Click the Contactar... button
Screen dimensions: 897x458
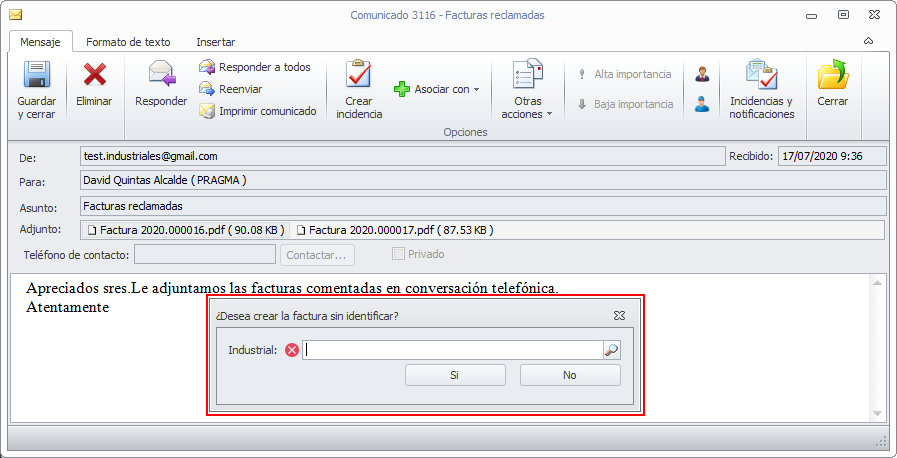317,255
